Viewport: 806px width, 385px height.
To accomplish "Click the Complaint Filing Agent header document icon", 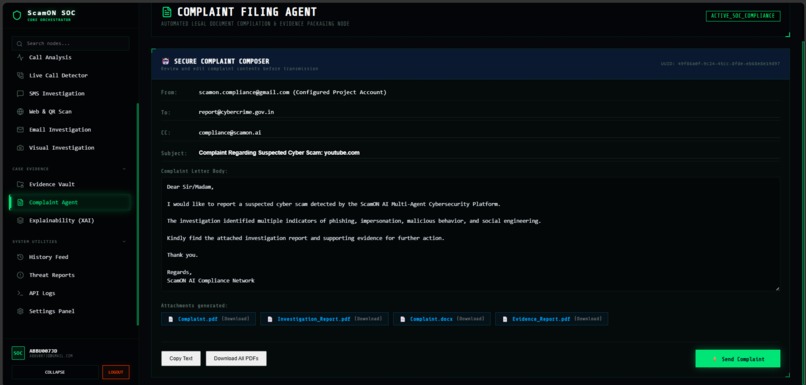I will click(x=167, y=11).
